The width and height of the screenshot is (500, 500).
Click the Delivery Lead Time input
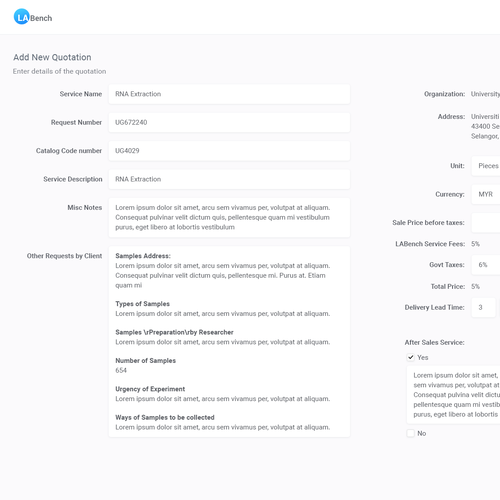483,307
